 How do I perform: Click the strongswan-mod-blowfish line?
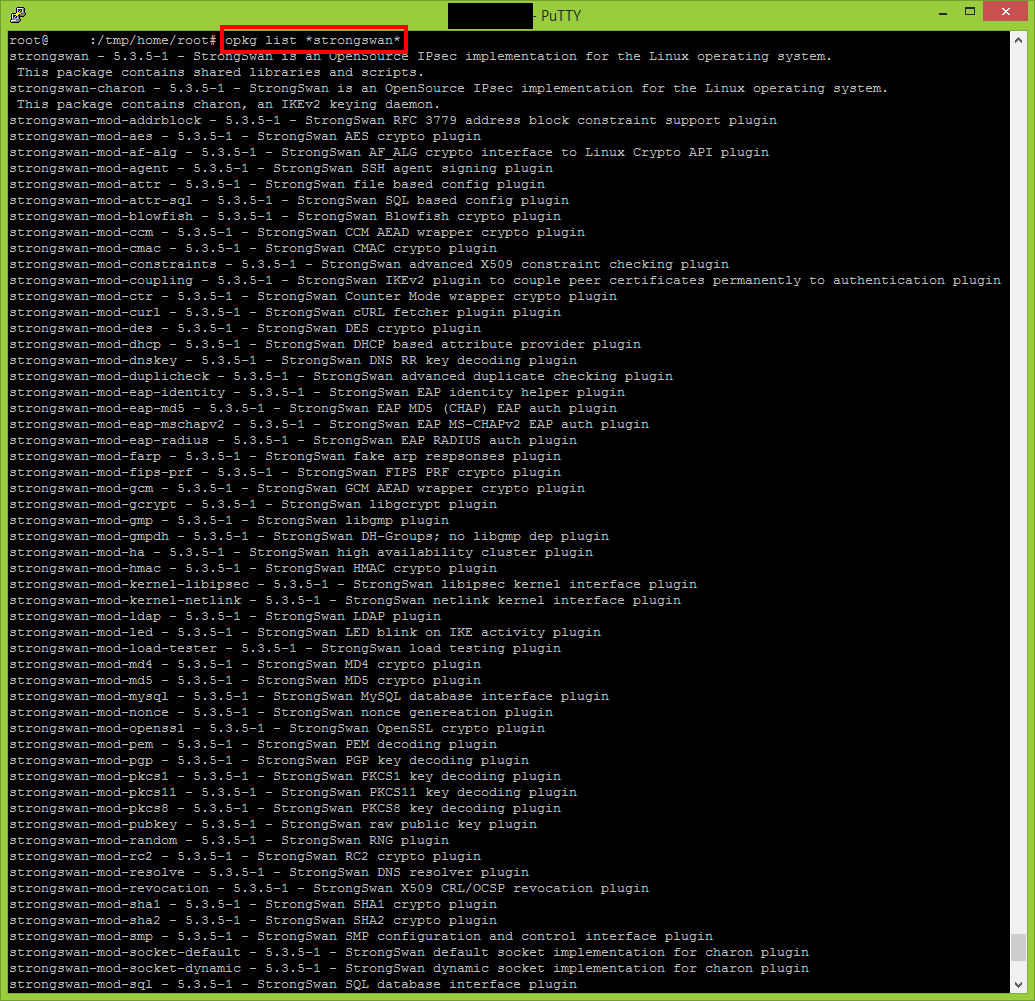pyautogui.click(x=285, y=216)
